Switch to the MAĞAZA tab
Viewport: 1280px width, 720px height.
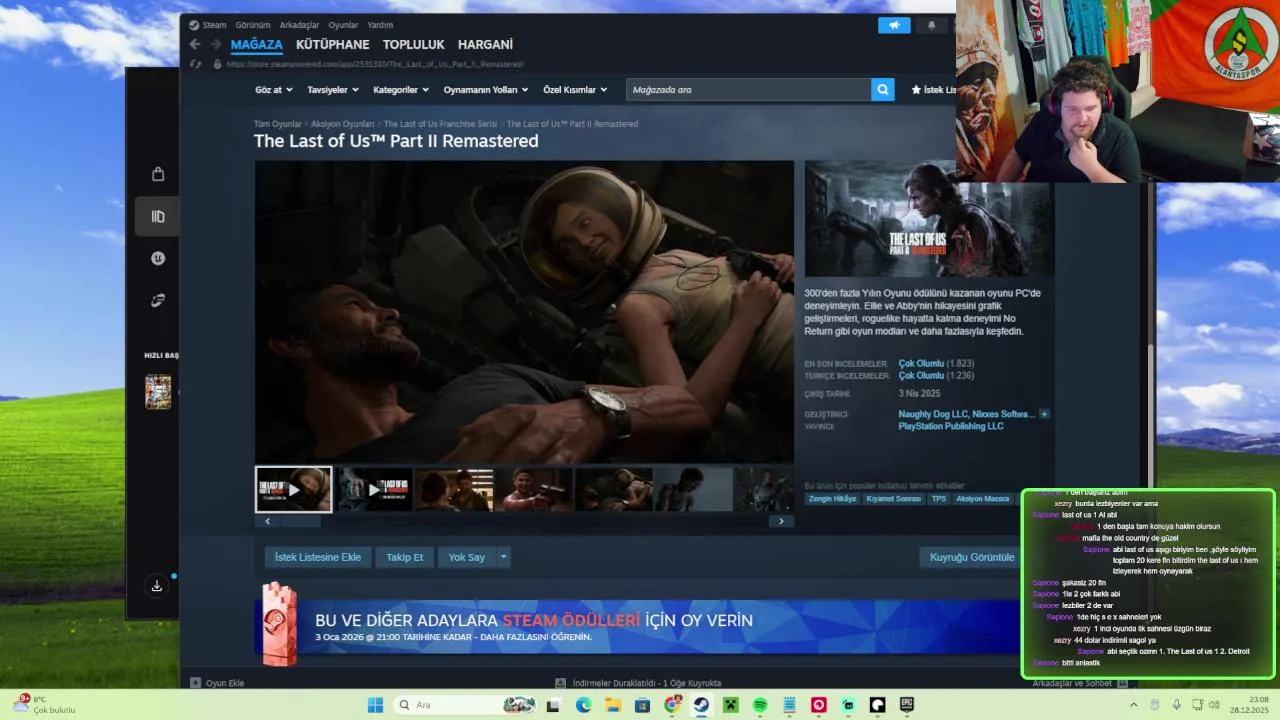pos(257,45)
